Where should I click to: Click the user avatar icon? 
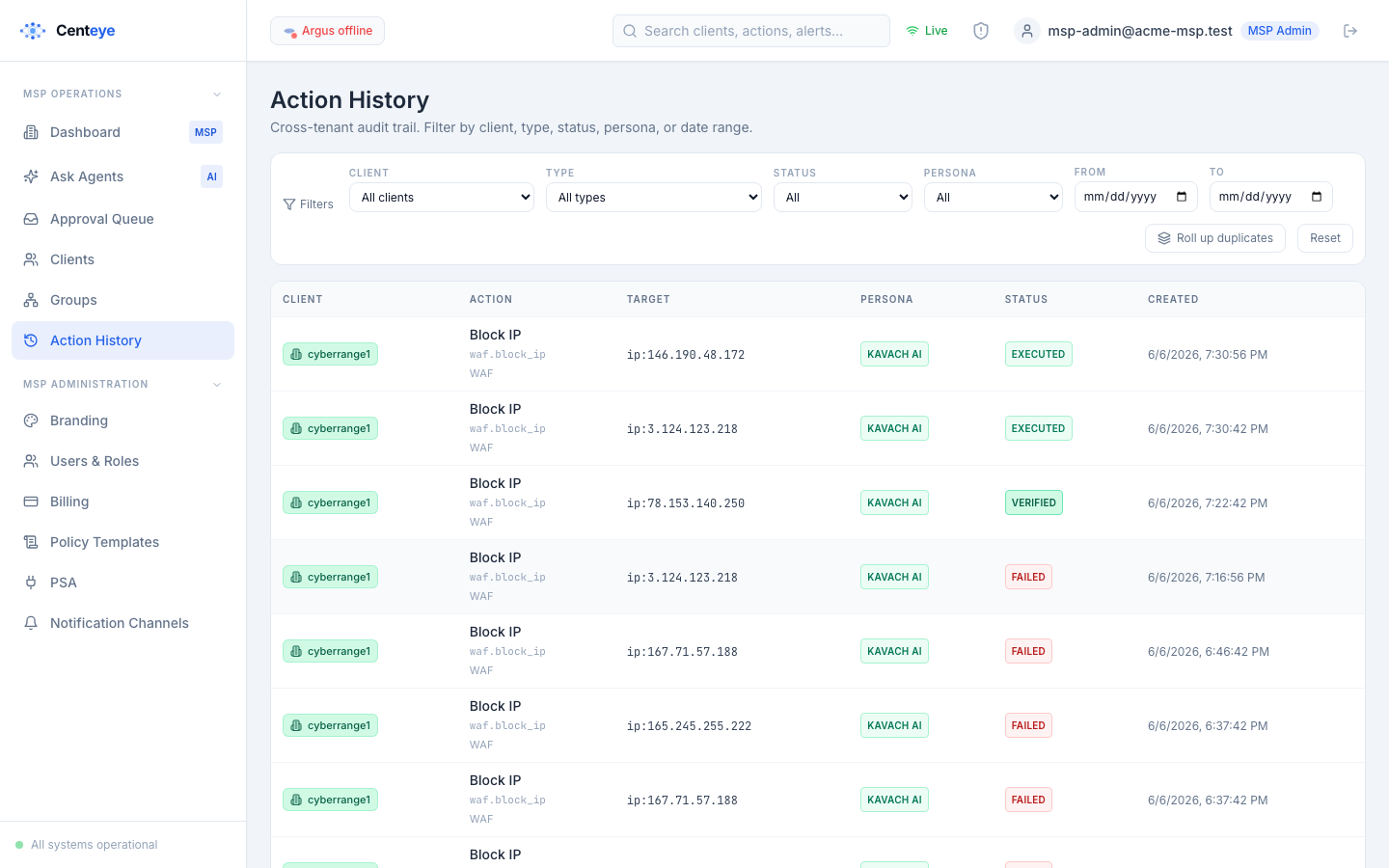[x=1027, y=31]
